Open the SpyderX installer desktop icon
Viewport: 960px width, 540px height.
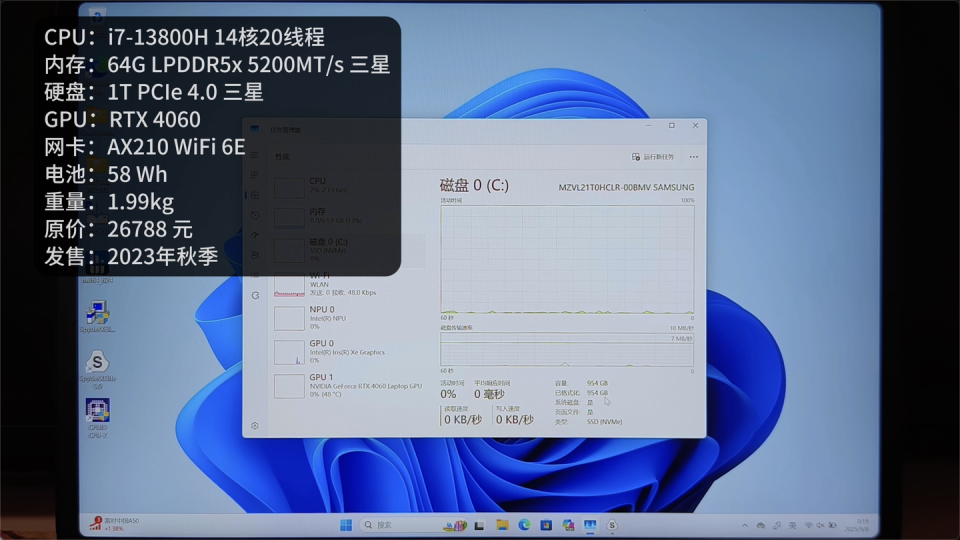click(97, 317)
